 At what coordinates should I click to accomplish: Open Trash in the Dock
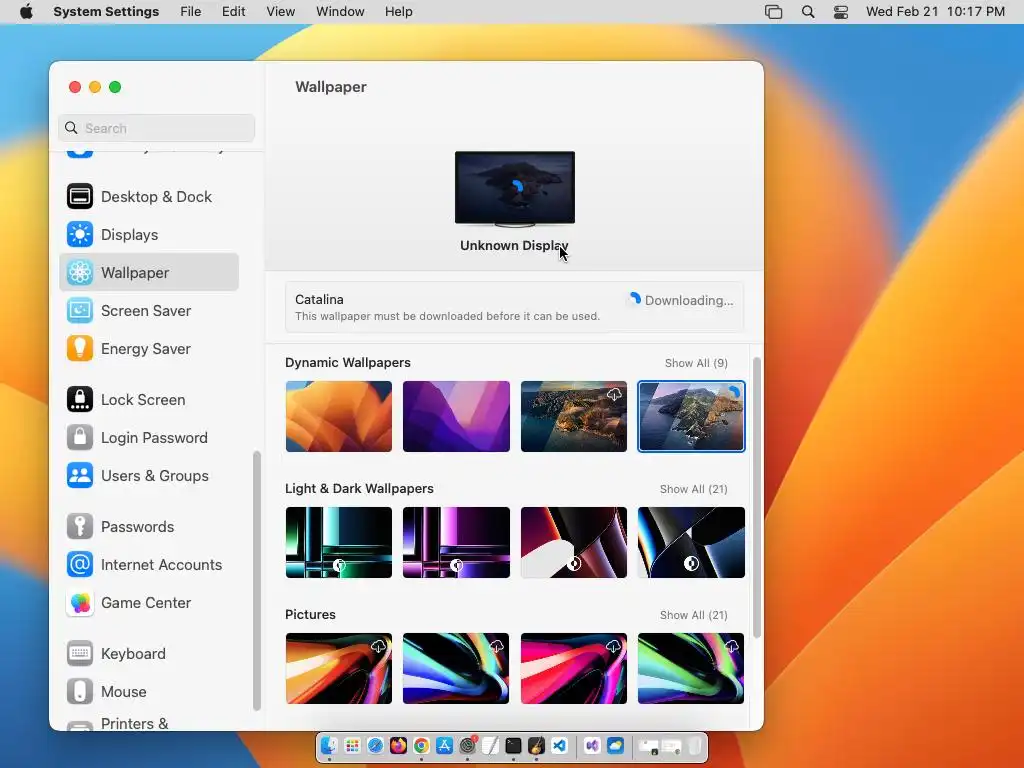[695, 745]
